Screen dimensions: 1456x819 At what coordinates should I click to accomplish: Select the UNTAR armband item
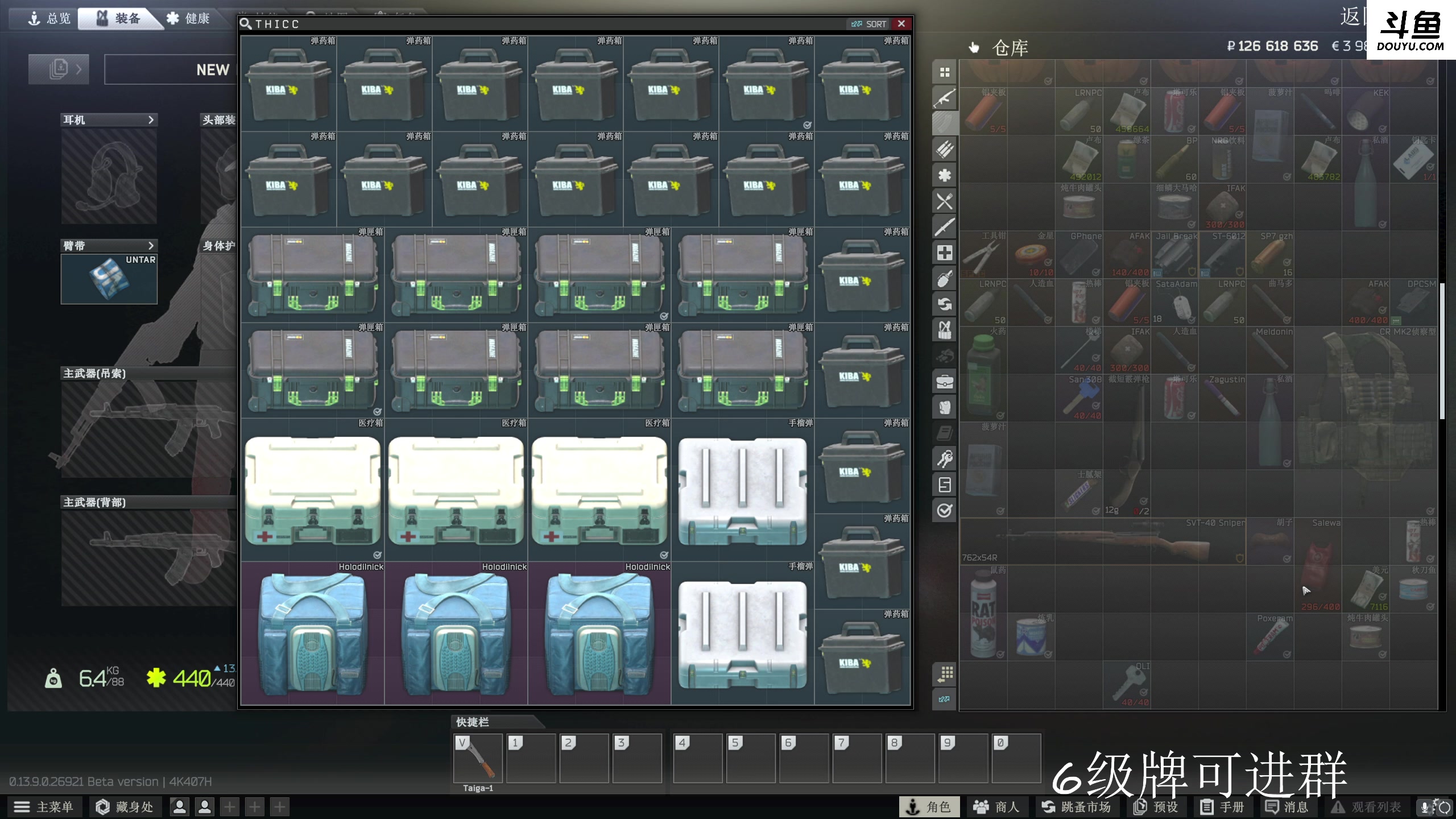tap(109, 279)
